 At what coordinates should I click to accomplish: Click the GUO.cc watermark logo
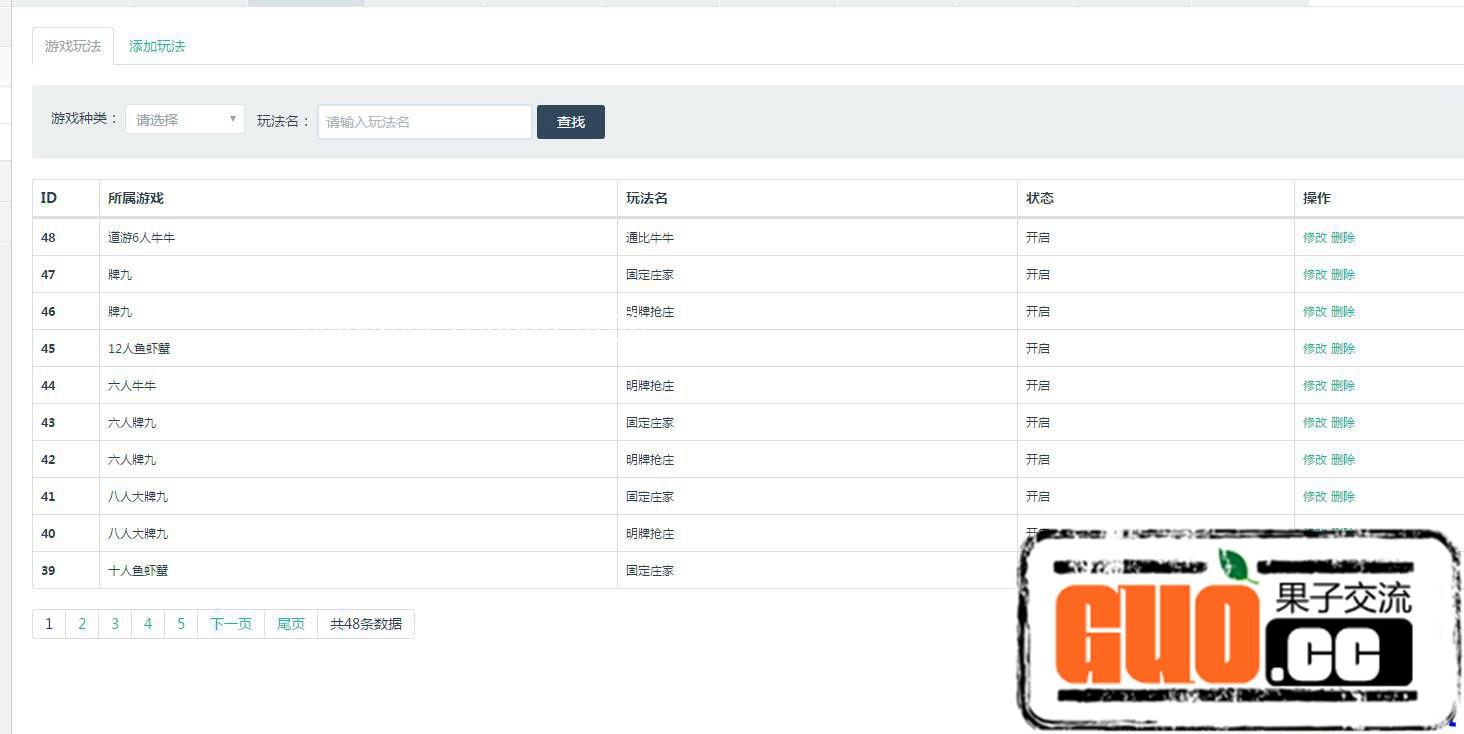point(1236,630)
